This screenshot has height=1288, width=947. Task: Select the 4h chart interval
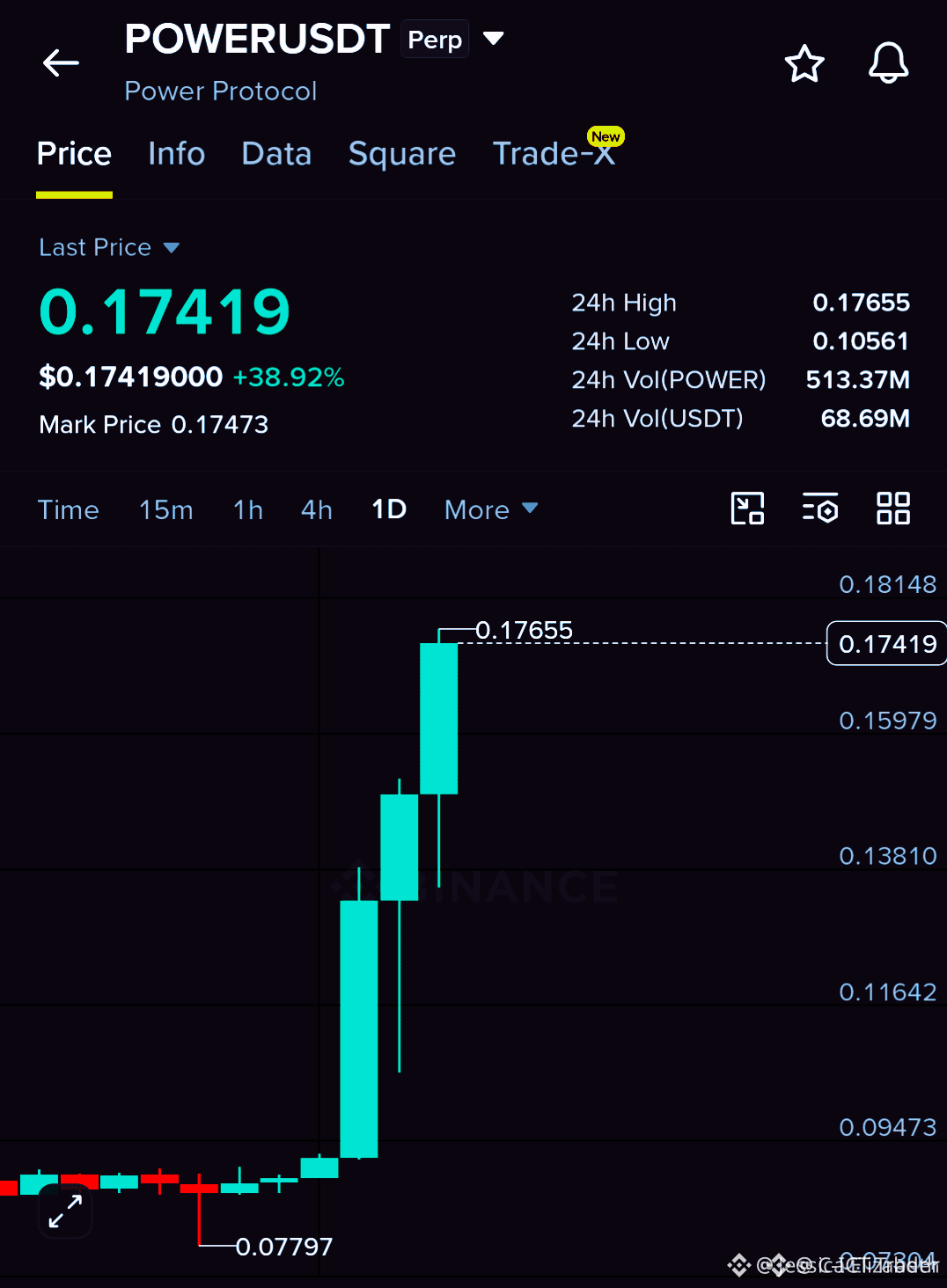317,509
